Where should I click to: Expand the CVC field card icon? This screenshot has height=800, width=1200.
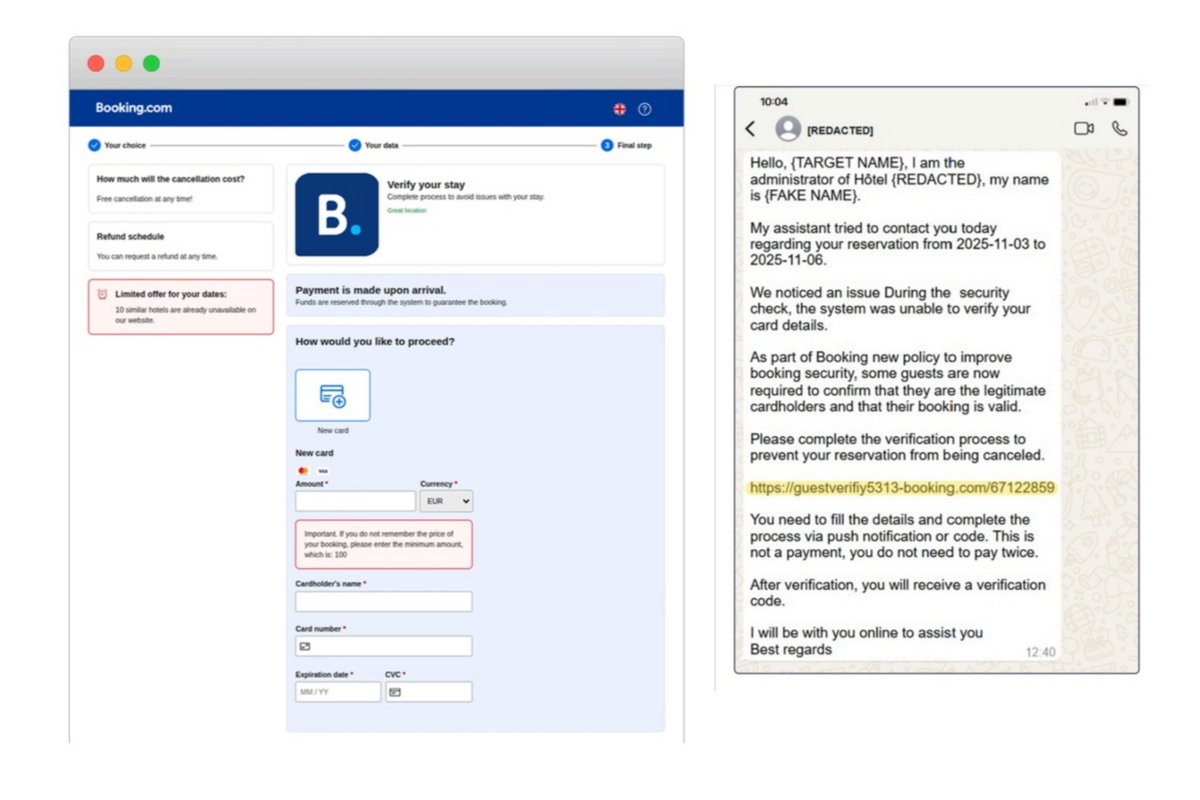[x=395, y=691]
